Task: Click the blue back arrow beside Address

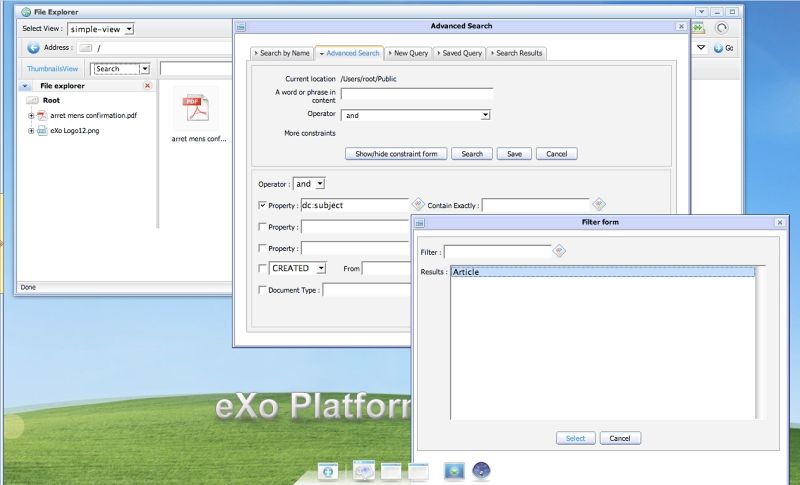Action: pyautogui.click(x=33, y=47)
